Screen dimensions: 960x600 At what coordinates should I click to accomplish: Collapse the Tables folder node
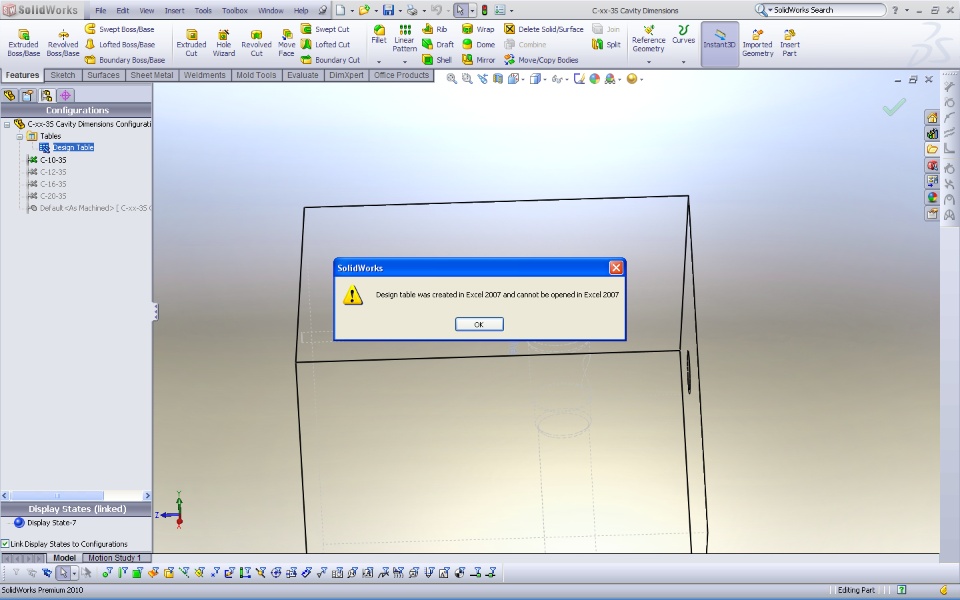tap(20, 137)
